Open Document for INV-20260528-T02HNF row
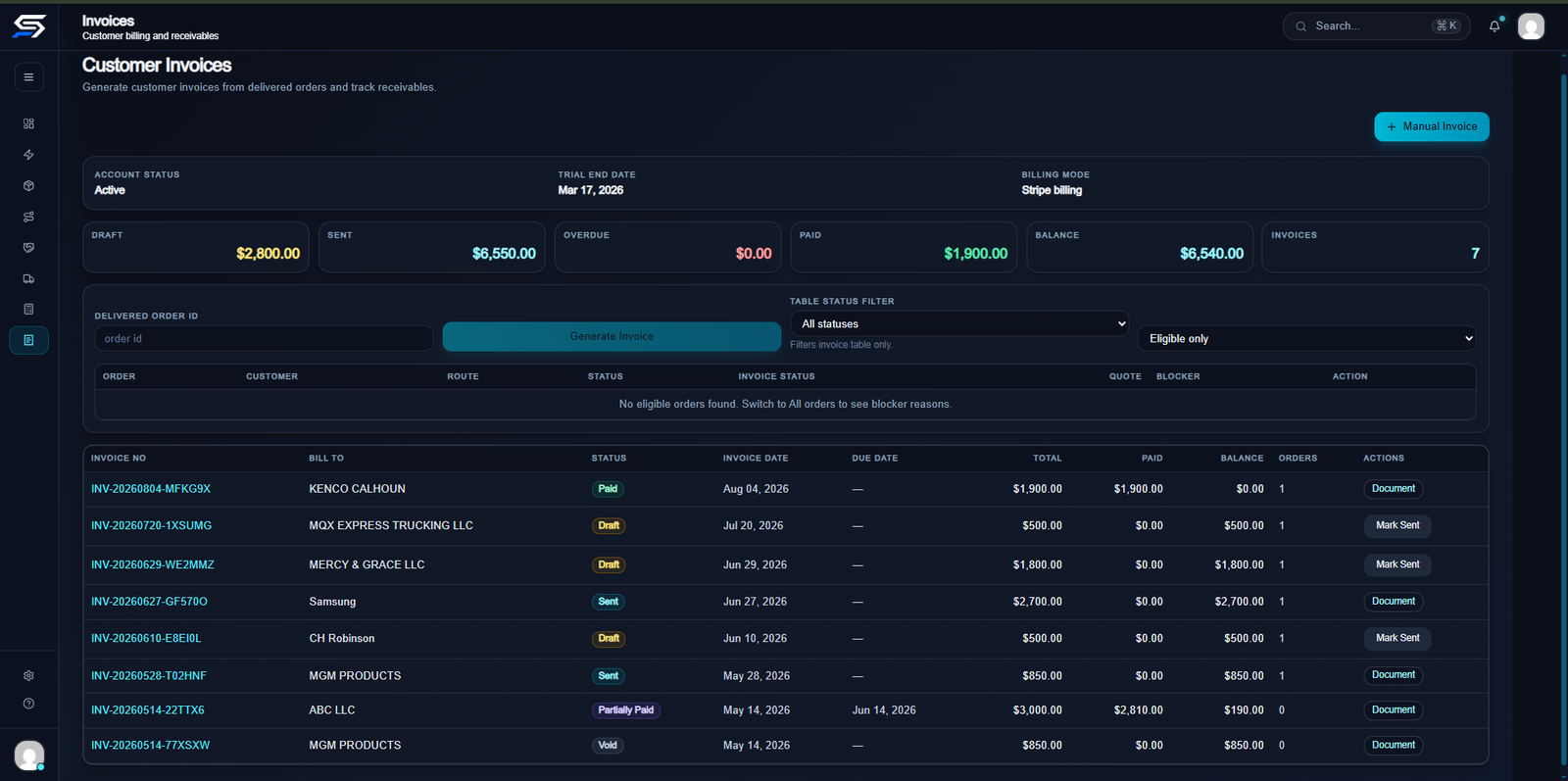 [1393, 675]
